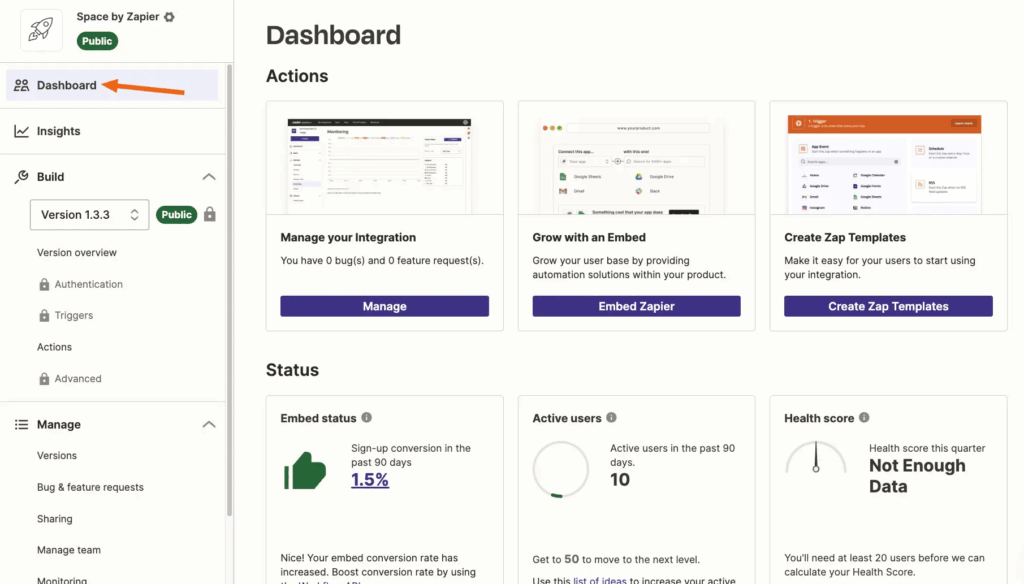Click the lock icon beside Version dropdown
Image resolution: width=1024 pixels, height=584 pixels.
click(210, 214)
